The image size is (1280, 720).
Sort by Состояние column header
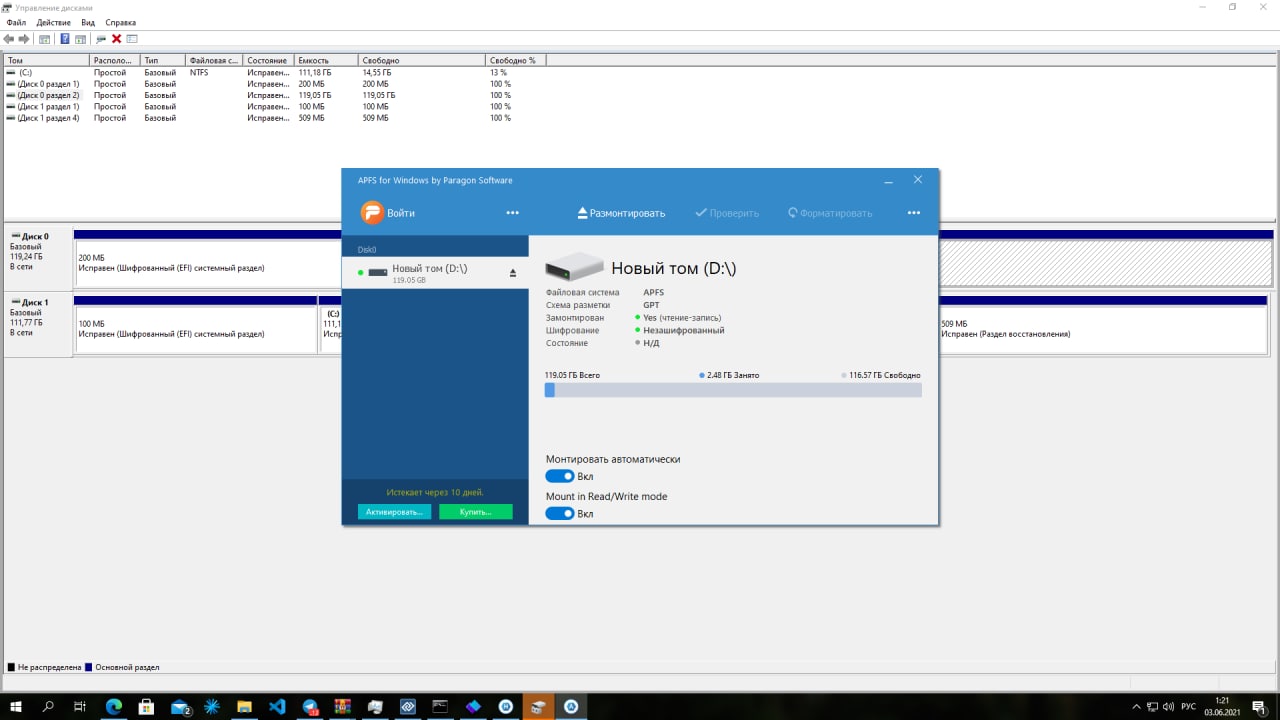[269, 61]
